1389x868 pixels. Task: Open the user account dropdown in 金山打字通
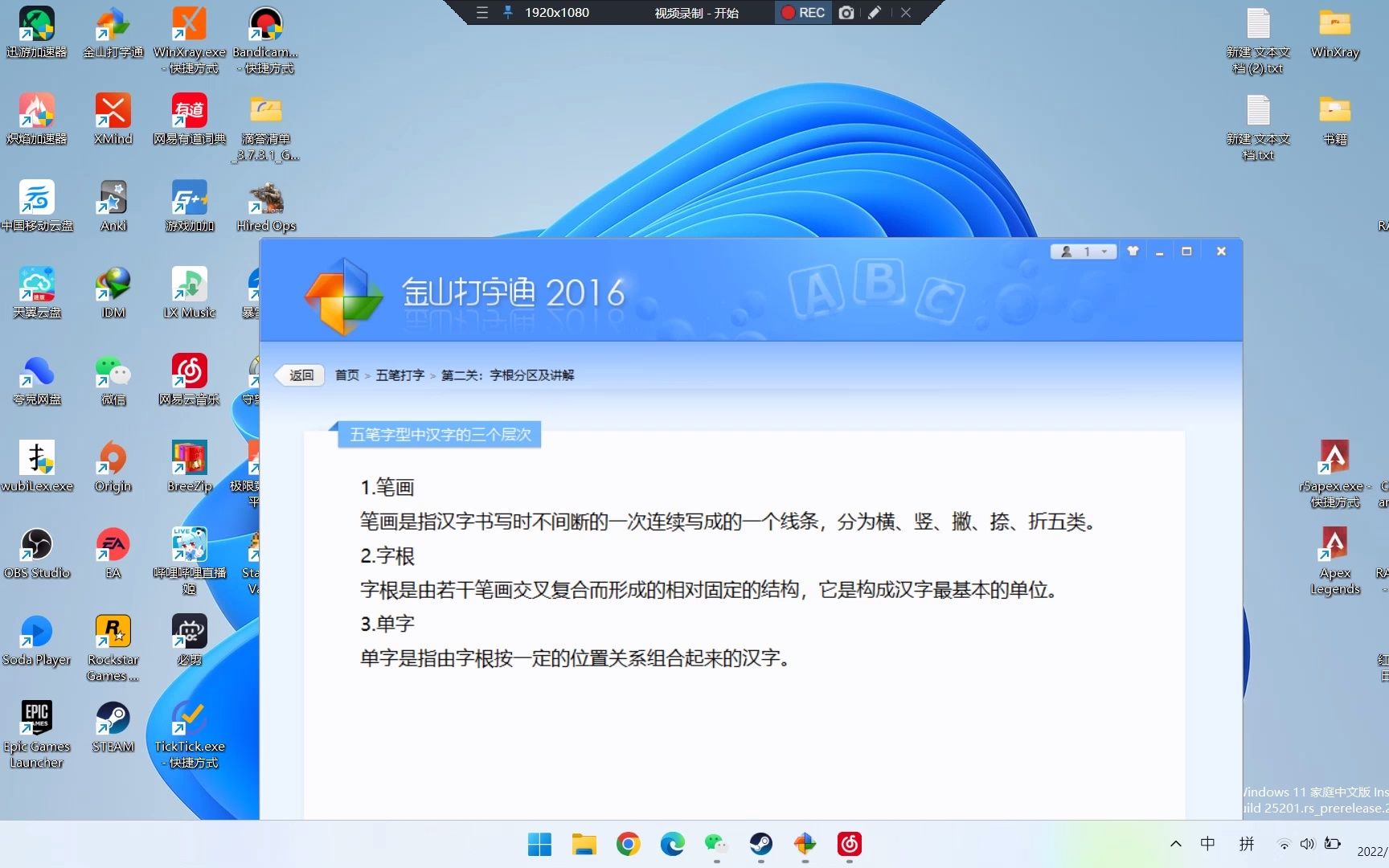(x=1084, y=252)
